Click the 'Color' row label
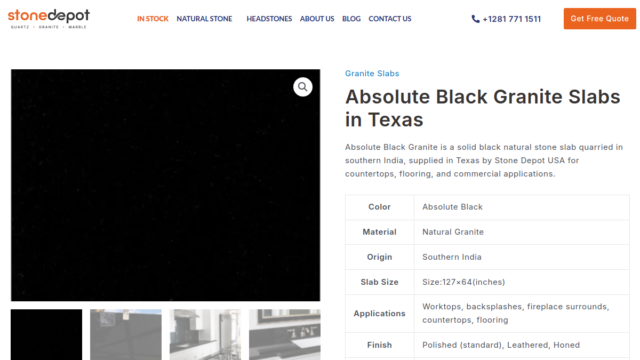640x360 pixels. pyautogui.click(x=379, y=207)
